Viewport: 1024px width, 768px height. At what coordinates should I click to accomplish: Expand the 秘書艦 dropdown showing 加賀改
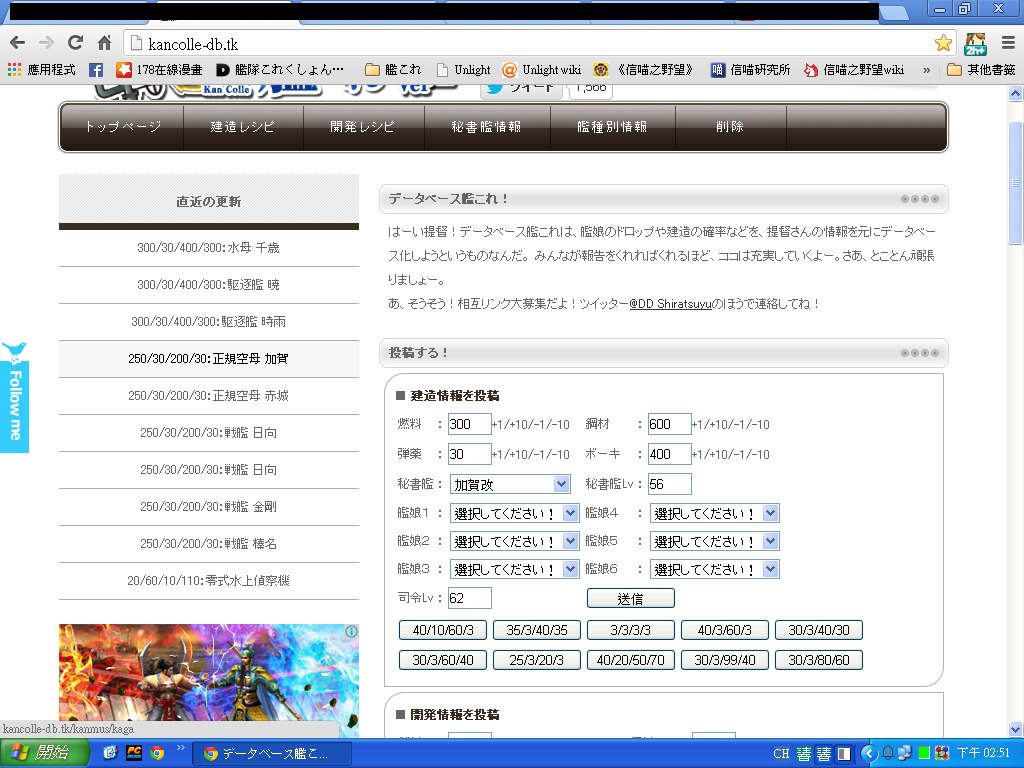[509, 484]
